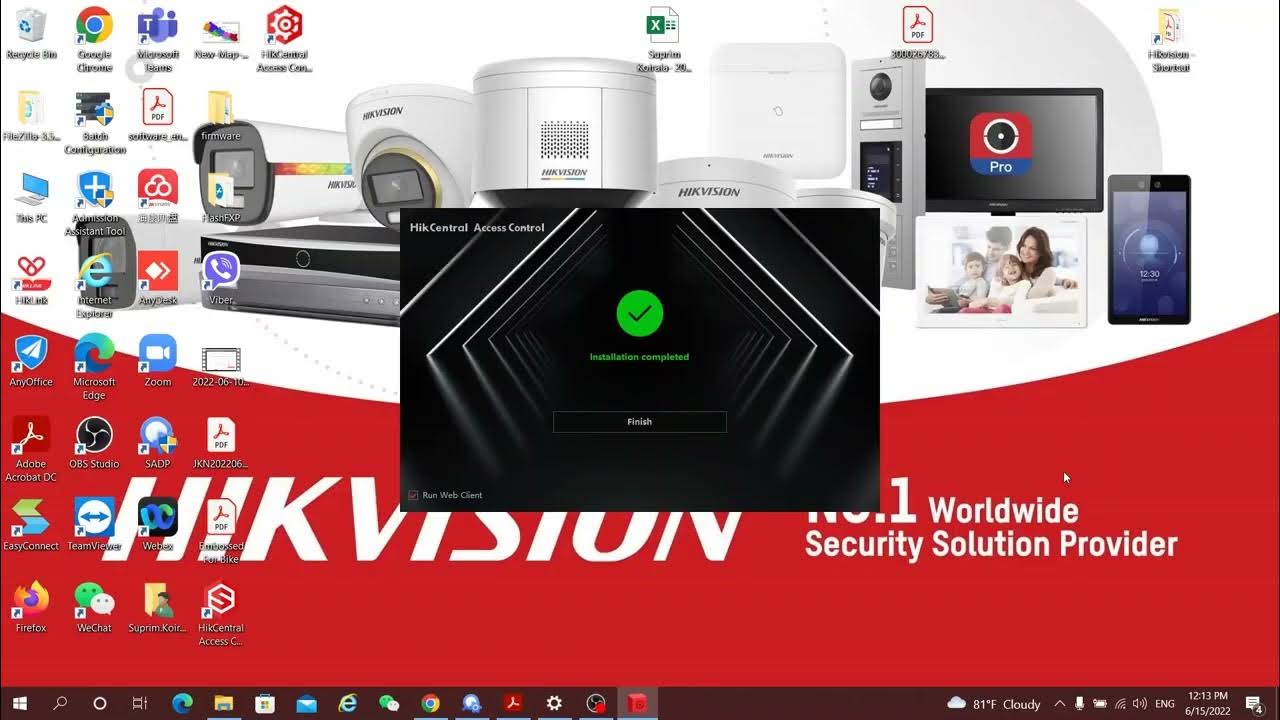Screen dimensions: 1280x720
Task: Open the red cloud disk app icon
Action: [x=157, y=197]
